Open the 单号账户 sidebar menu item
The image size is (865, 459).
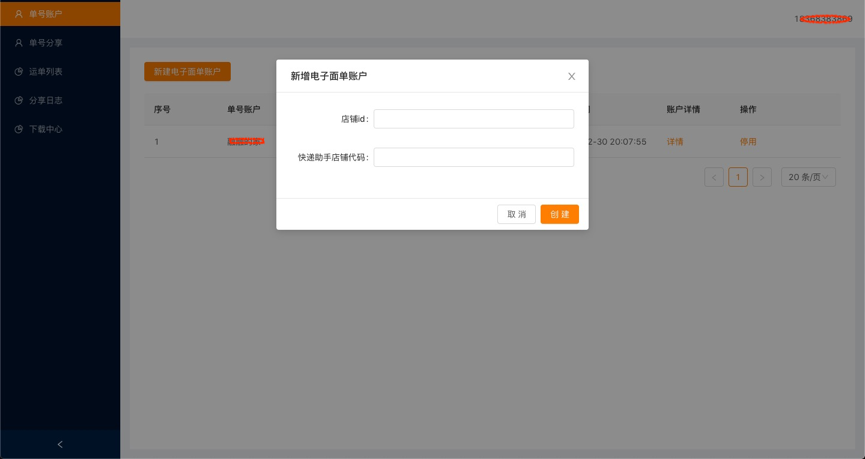[x=60, y=14]
